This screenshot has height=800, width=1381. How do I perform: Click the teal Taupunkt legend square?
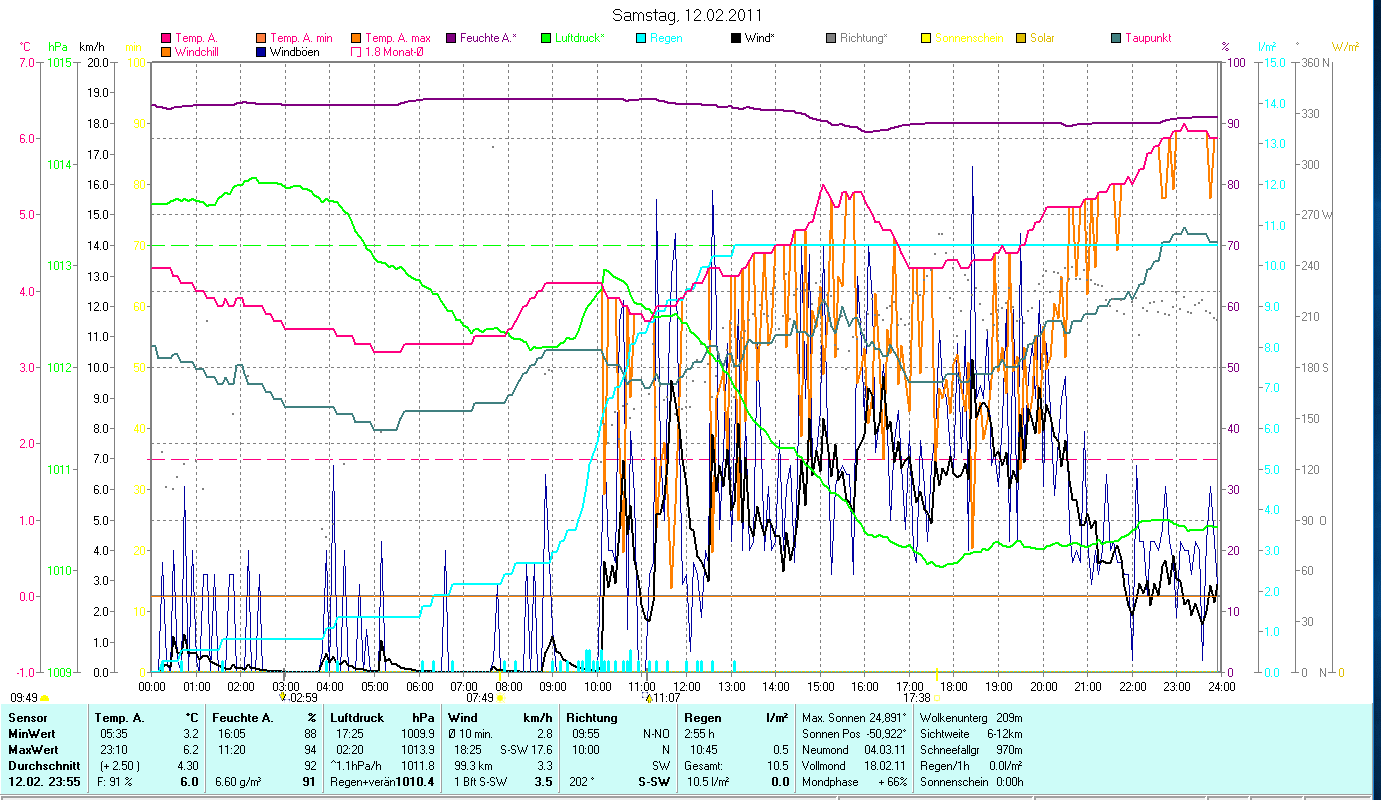(1116, 38)
